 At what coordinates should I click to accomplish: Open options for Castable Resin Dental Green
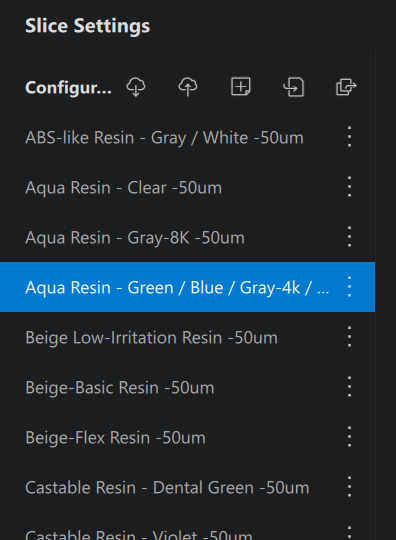click(350, 487)
